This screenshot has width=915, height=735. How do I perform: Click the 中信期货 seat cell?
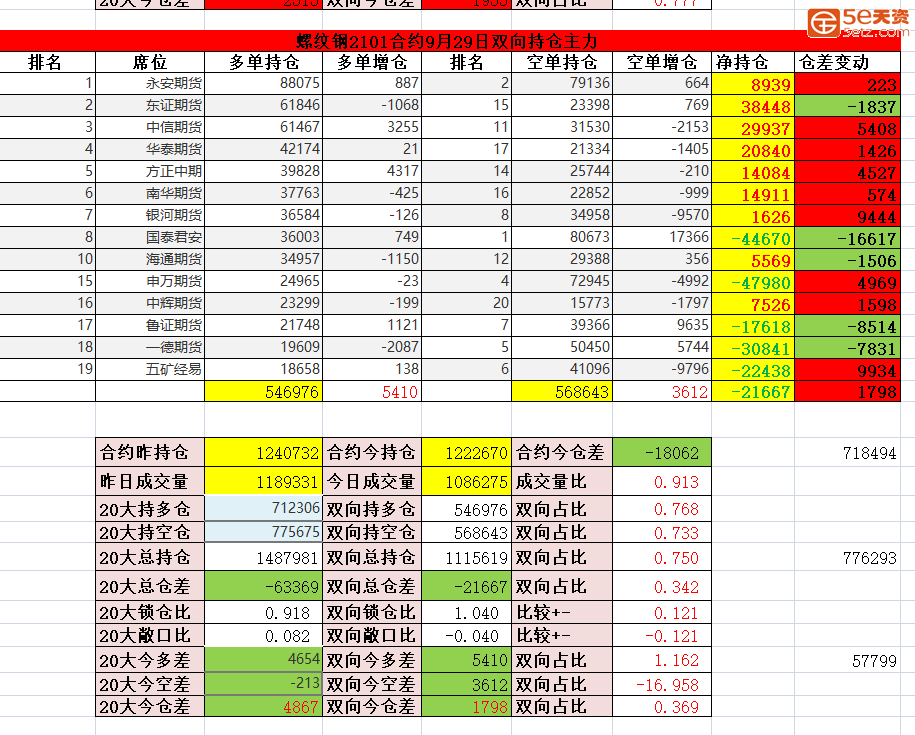click(150, 127)
